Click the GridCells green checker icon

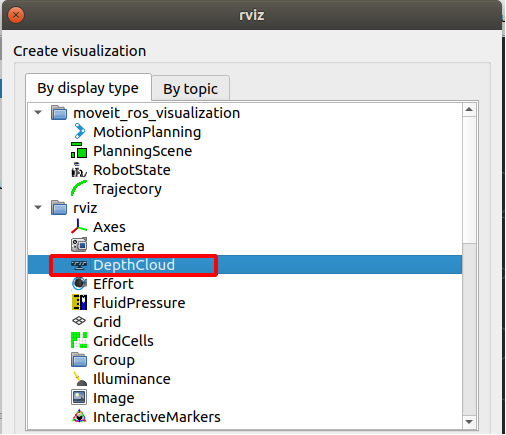point(79,341)
